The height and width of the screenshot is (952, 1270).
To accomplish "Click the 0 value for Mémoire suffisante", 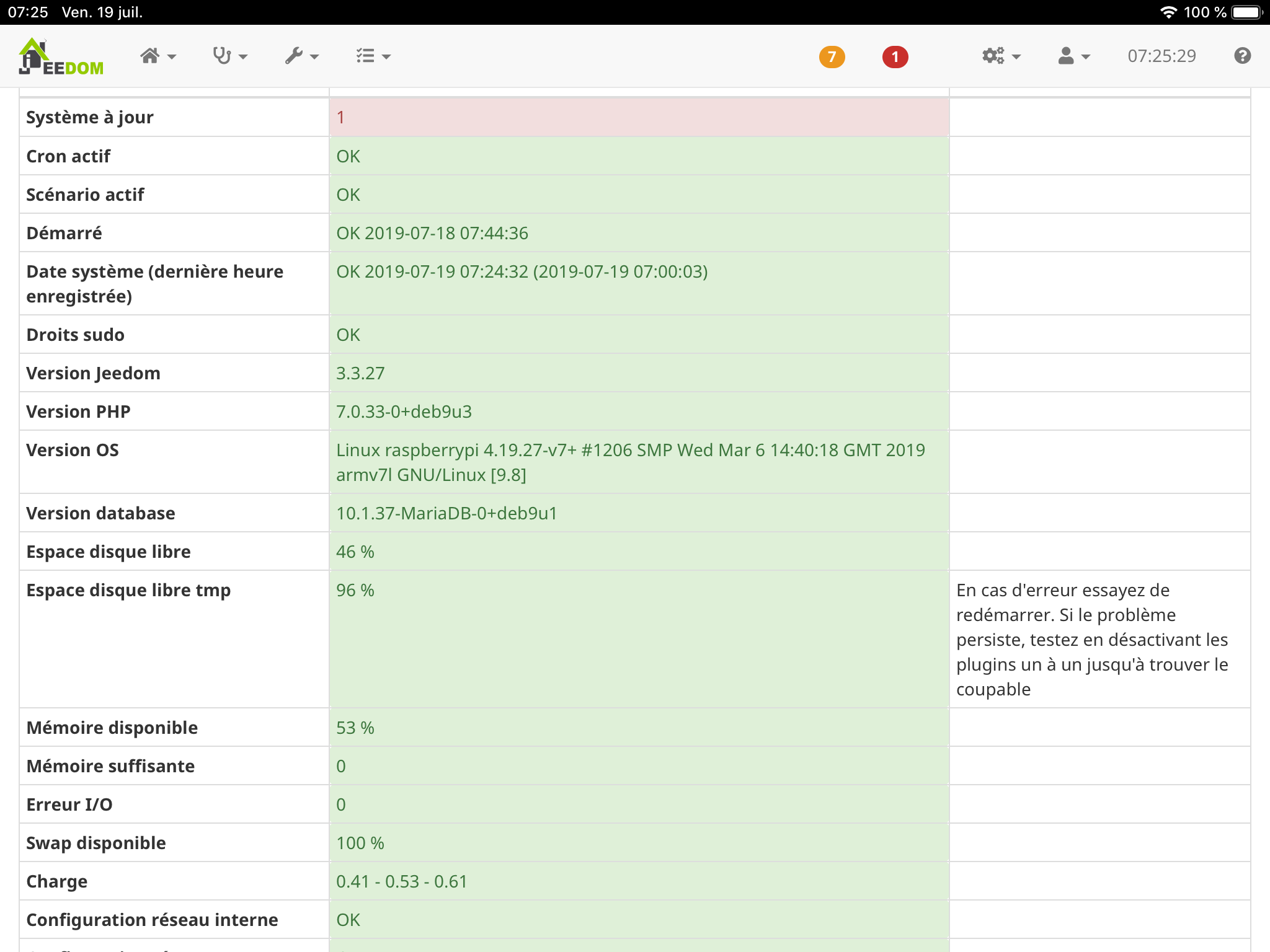I will tap(341, 766).
